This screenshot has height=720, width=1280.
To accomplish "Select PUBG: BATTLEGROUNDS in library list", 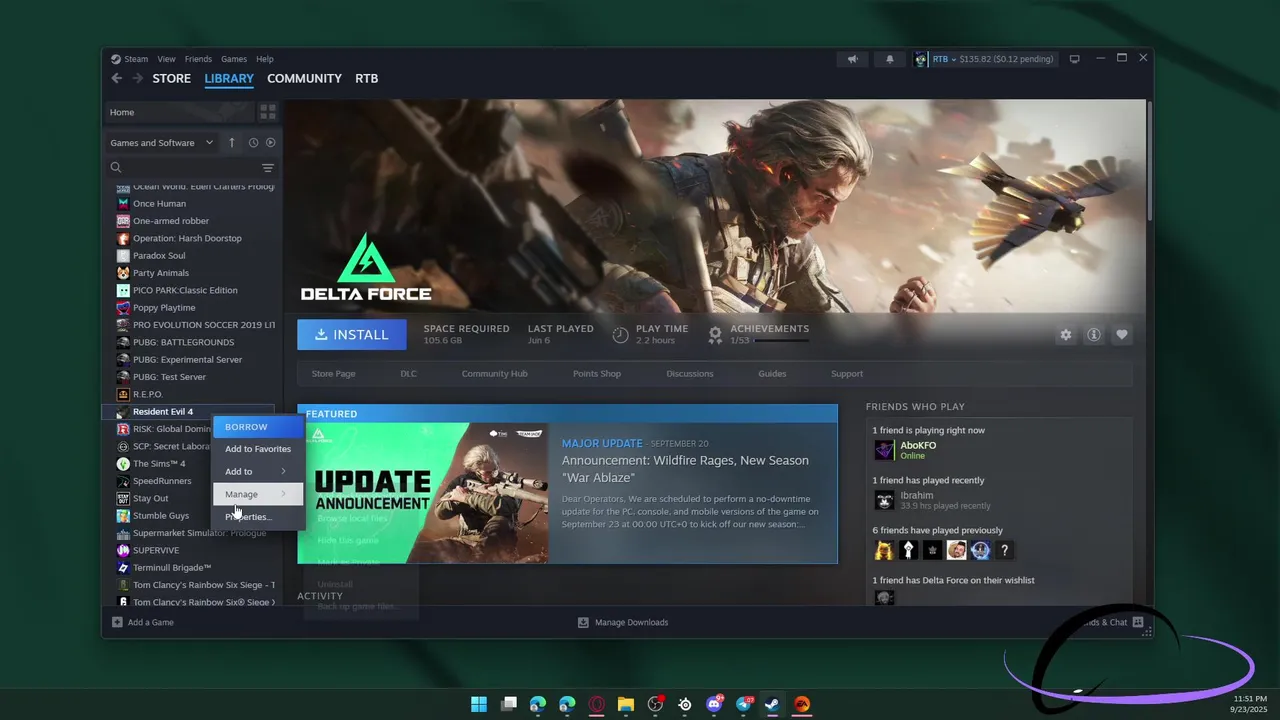I will click(x=183, y=342).
